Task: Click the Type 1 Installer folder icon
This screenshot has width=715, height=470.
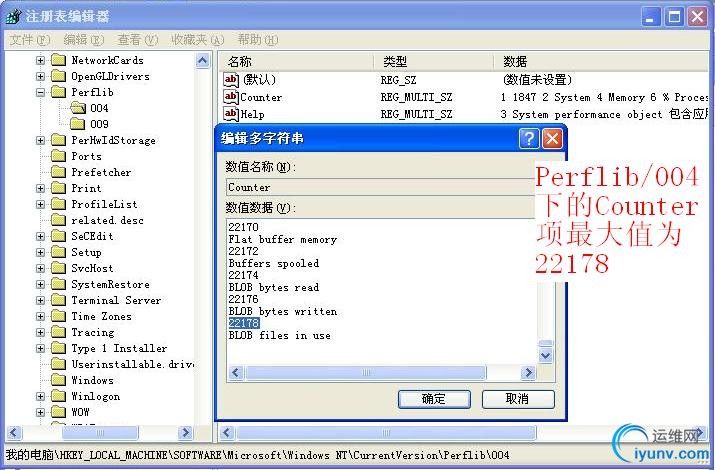Action: coord(58,348)
